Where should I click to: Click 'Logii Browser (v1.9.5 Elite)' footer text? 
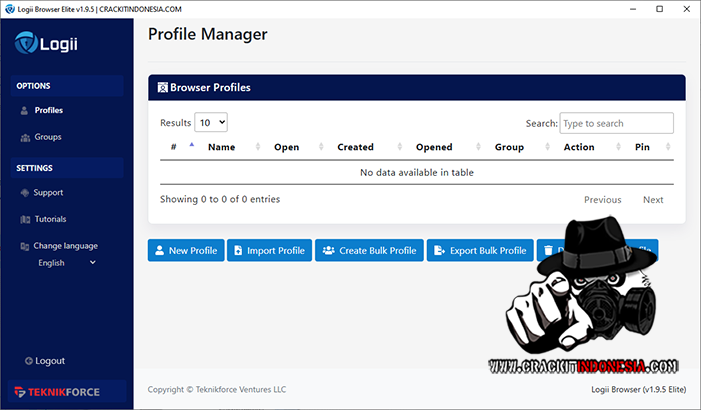[638, 389]
